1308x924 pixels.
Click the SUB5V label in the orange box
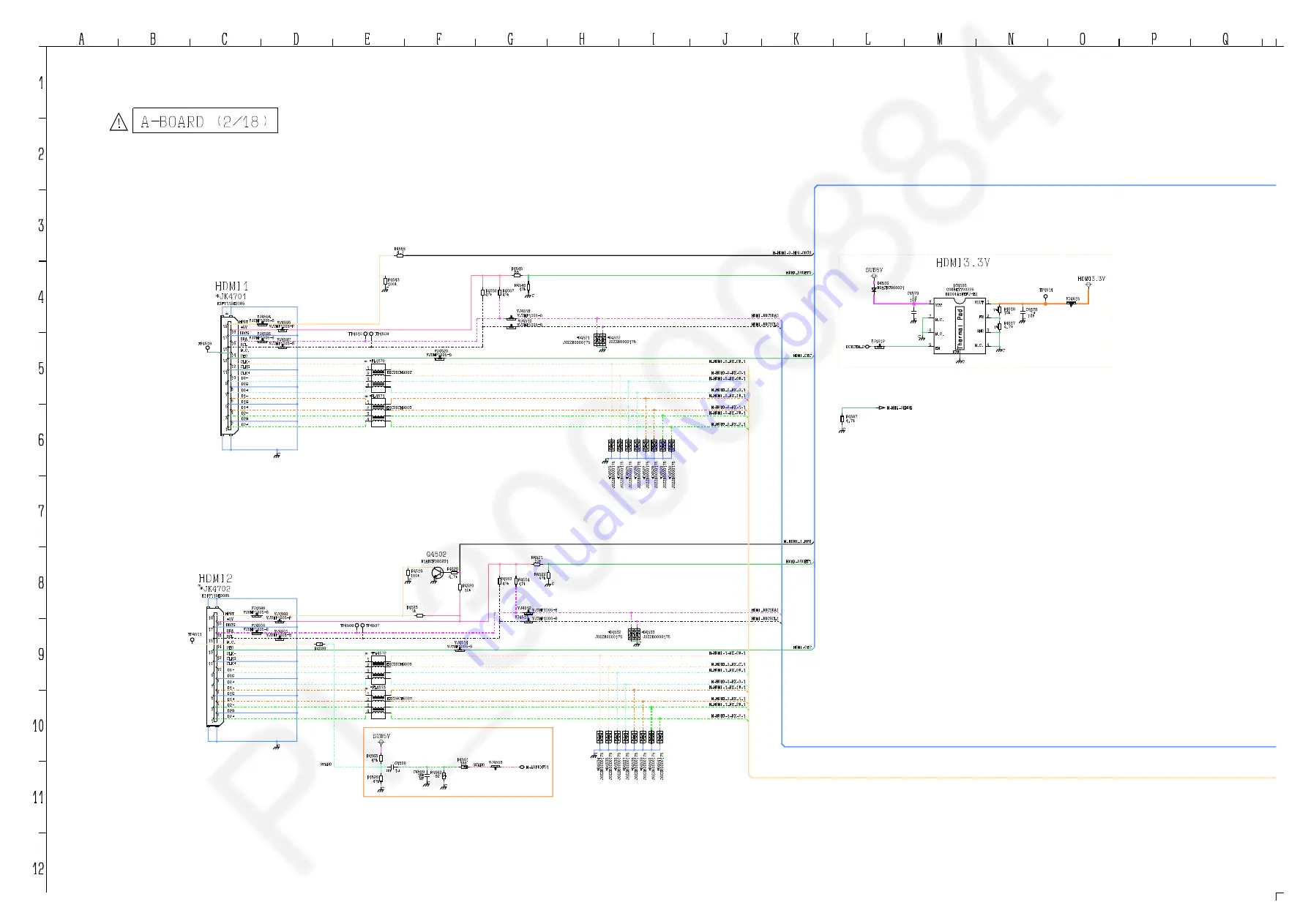tap(381, 737)
